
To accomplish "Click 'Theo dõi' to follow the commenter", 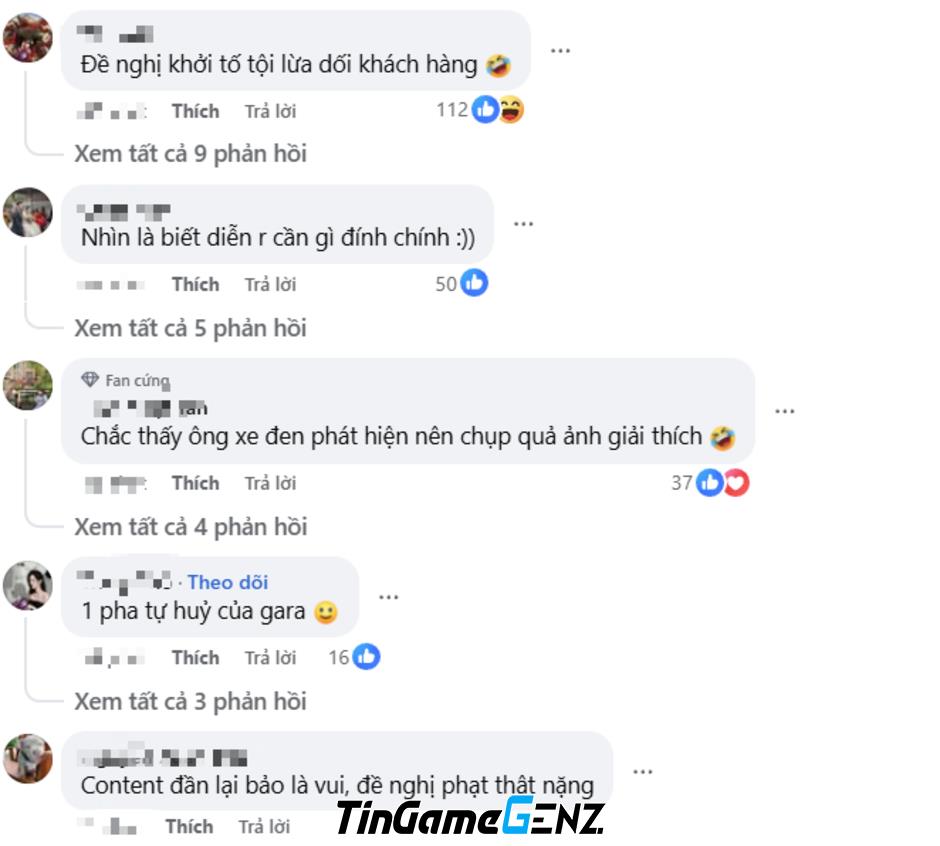I will pos(228,582).
